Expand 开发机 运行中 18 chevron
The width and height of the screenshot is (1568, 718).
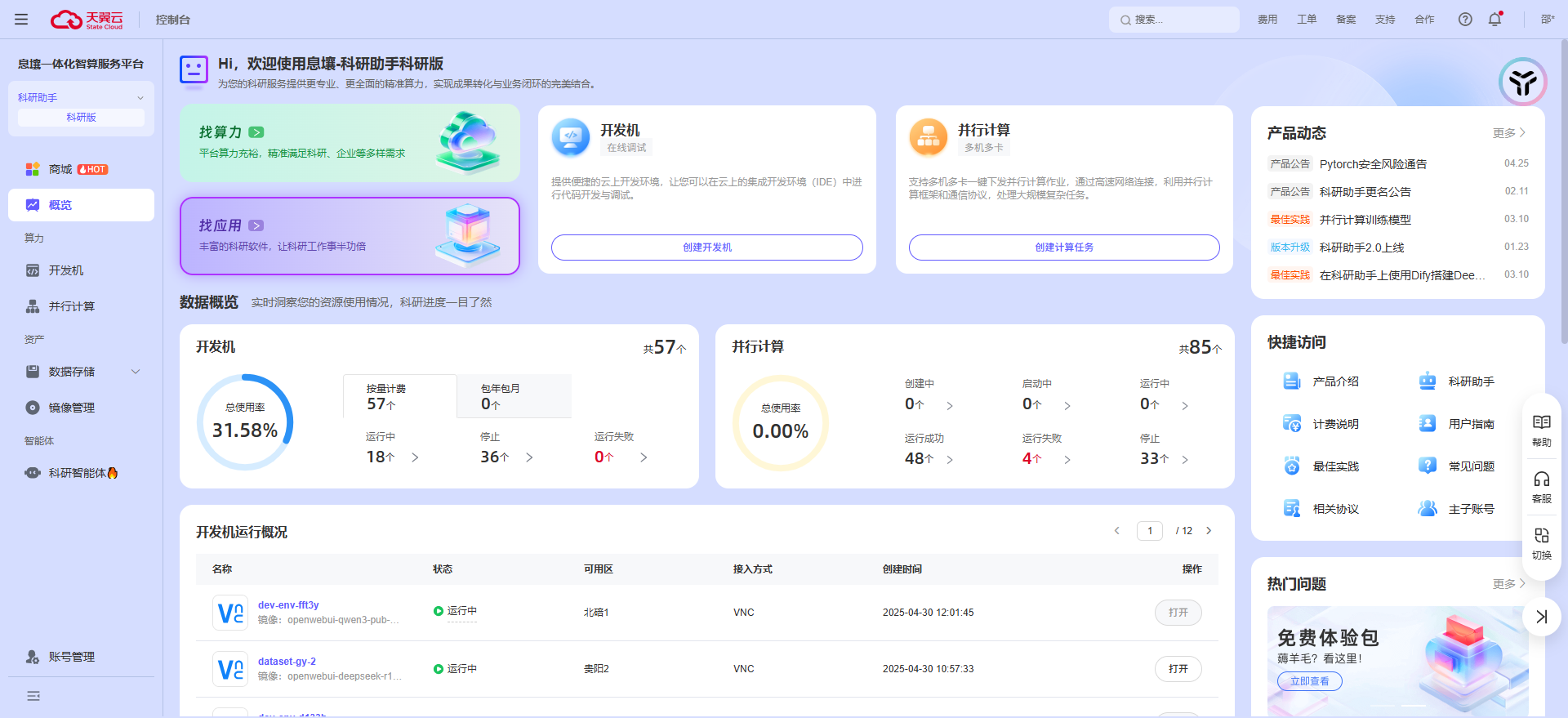tap(415, 457)
